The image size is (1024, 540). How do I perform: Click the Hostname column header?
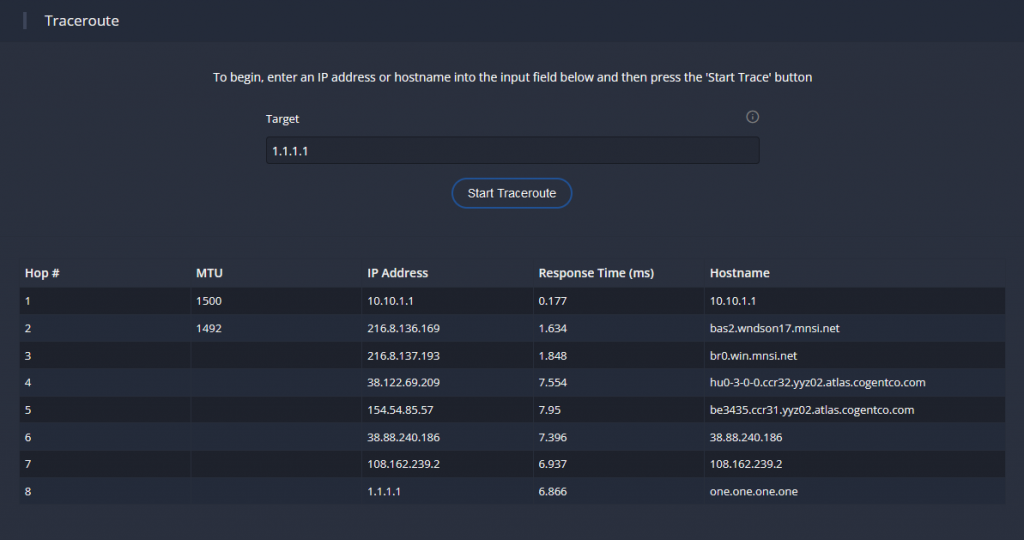[739, 273]
